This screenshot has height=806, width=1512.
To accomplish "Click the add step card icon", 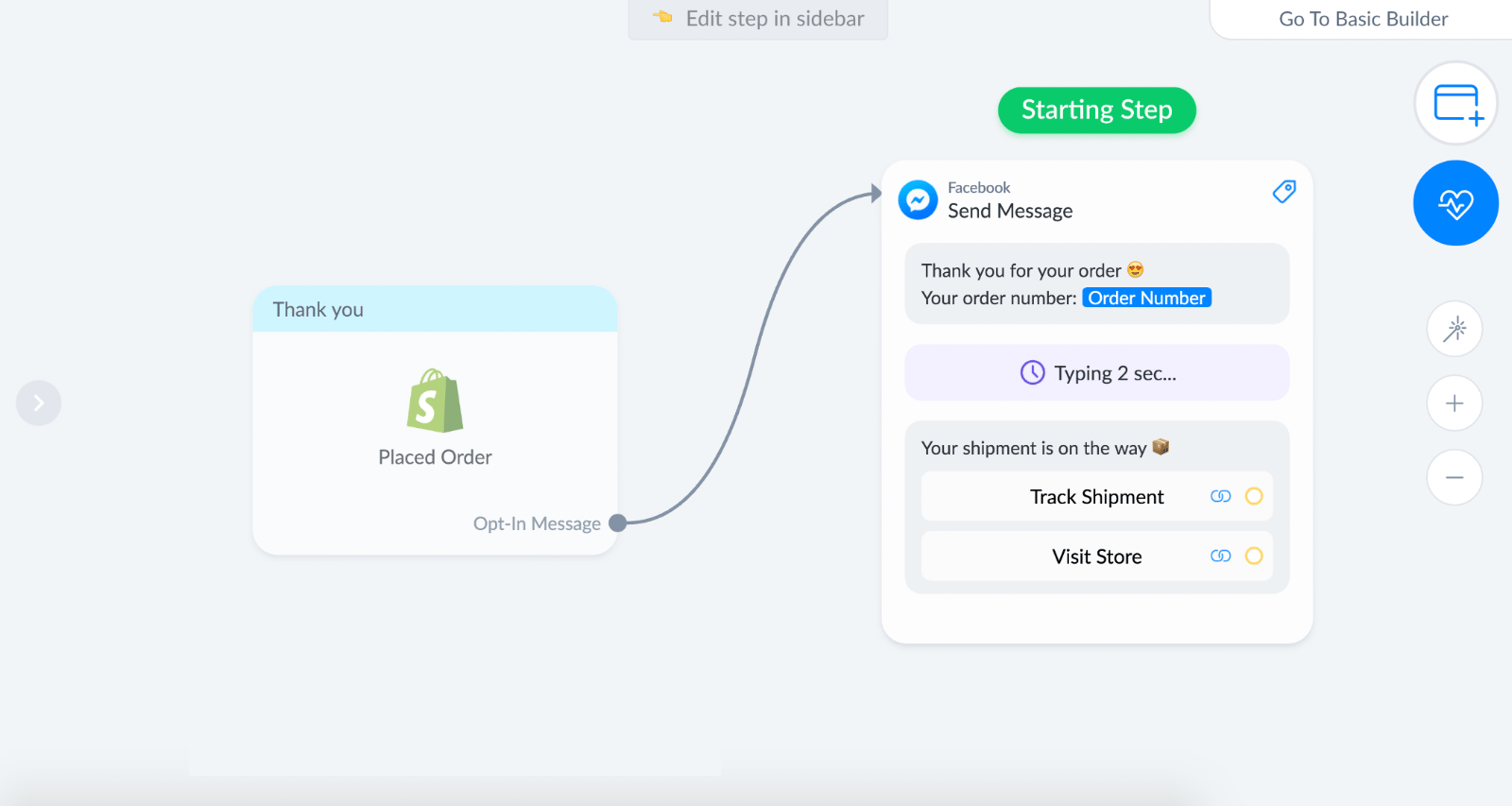I will tap(1456, 103).
